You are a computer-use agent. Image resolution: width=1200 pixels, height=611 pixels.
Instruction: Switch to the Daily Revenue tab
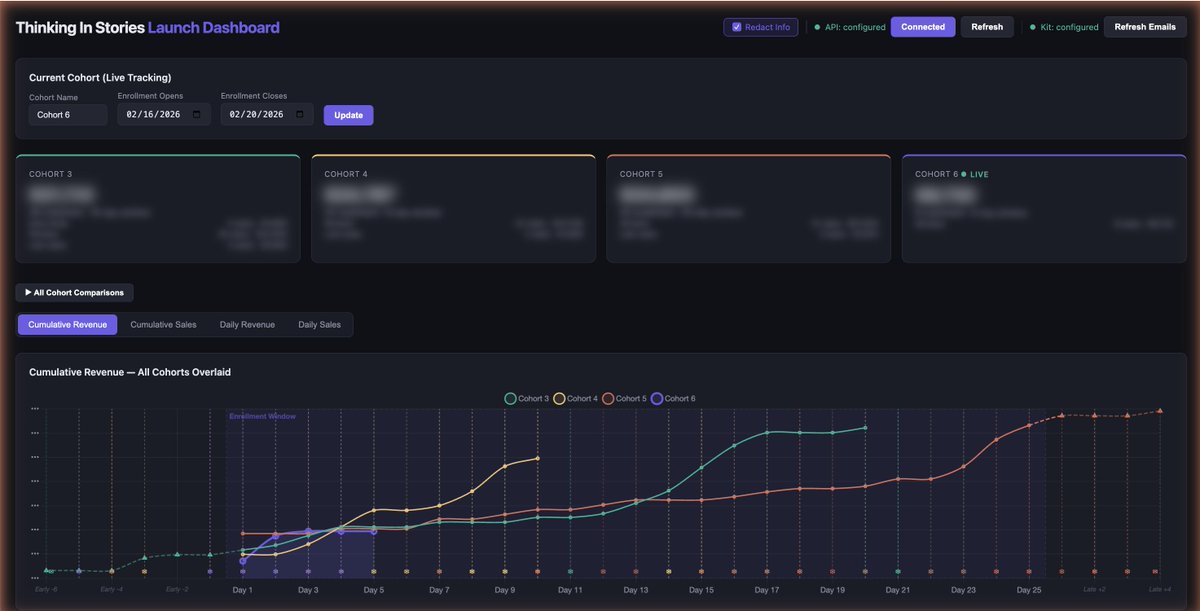[245, 325]
